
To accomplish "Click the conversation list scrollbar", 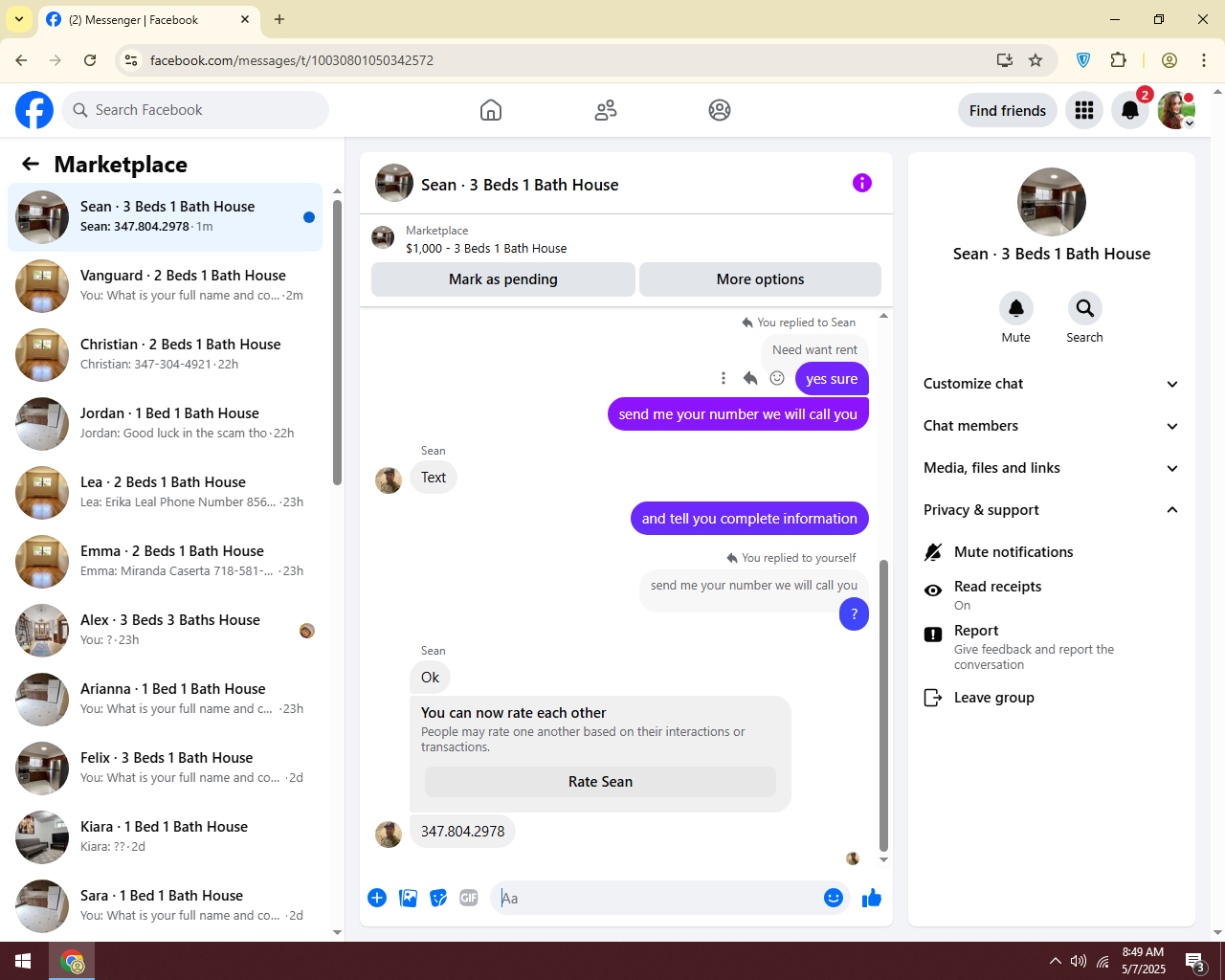I will pyautogui.click(x=337, y=343).
